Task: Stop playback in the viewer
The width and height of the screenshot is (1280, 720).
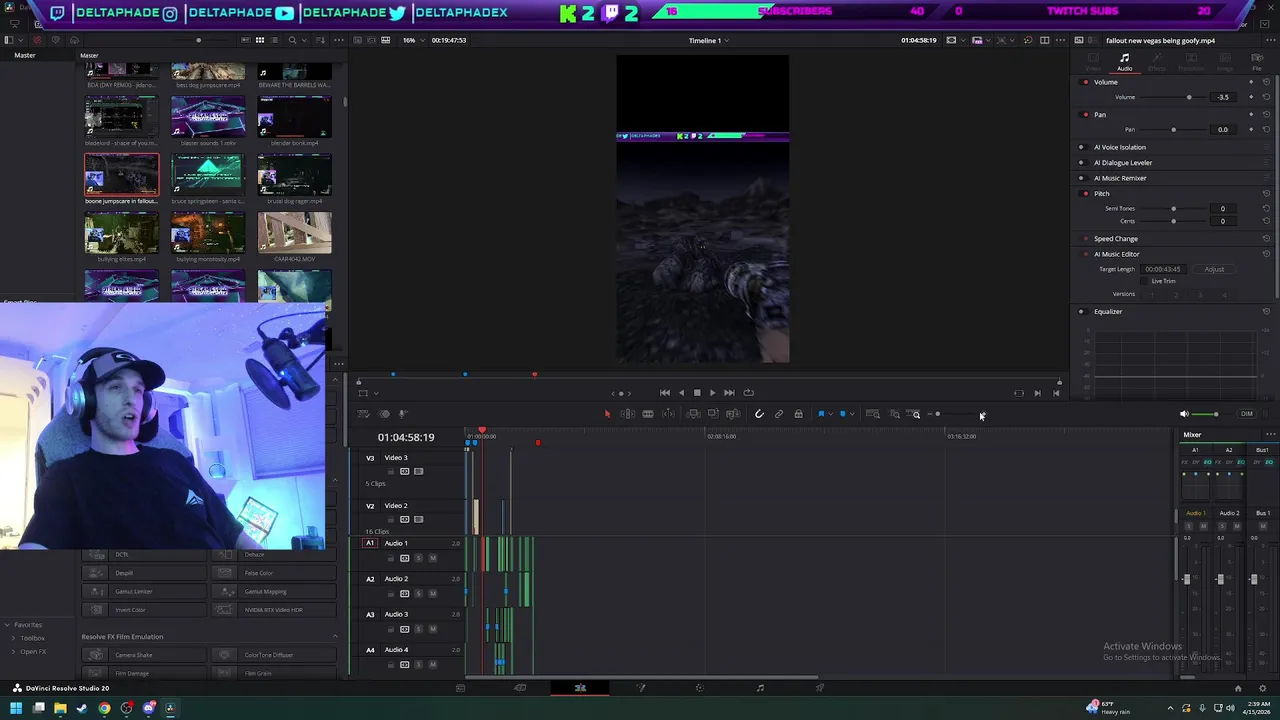Action: pyautogui.click(x=697, y=393)
